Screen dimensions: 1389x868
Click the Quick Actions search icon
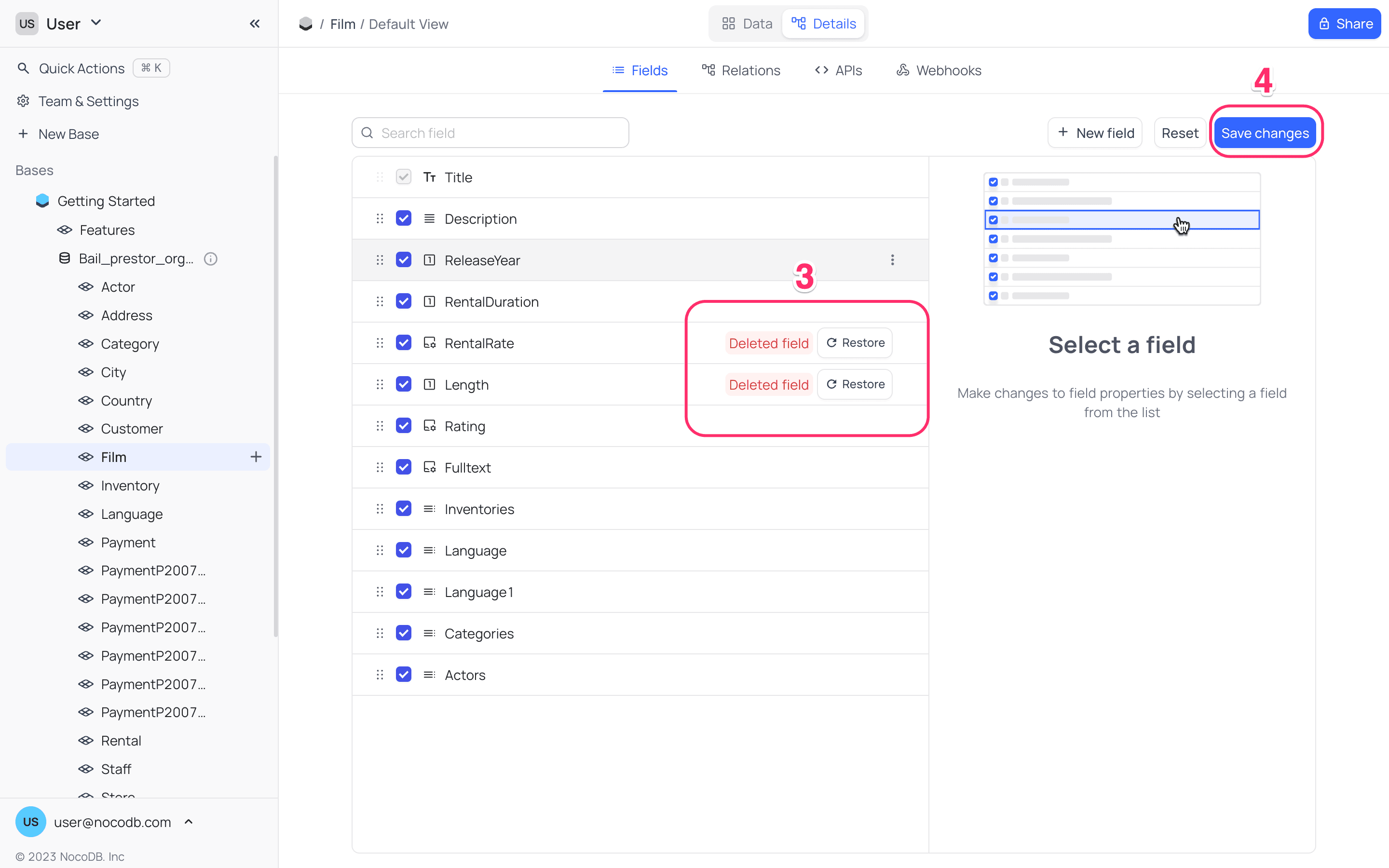click(23, 68)
